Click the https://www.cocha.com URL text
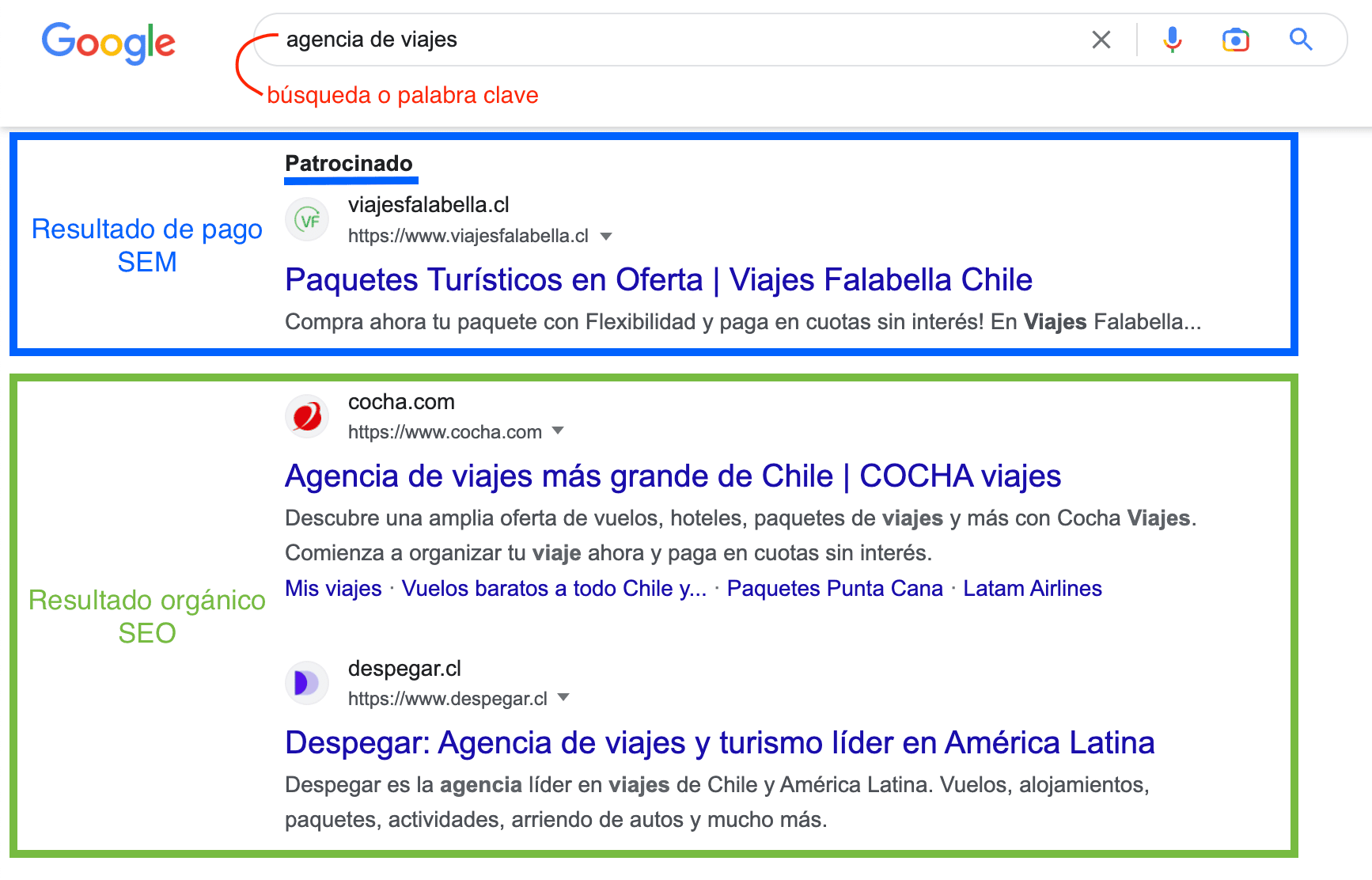Screen dimensions: 1372x880 pyautogui.click(x=445, y=432)
